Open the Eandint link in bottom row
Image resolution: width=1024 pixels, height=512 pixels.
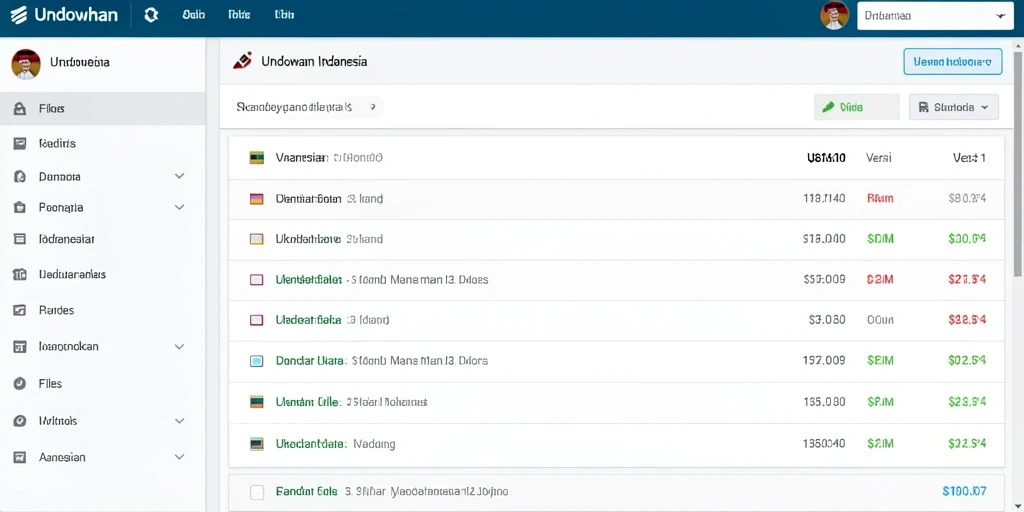point(306,491)
